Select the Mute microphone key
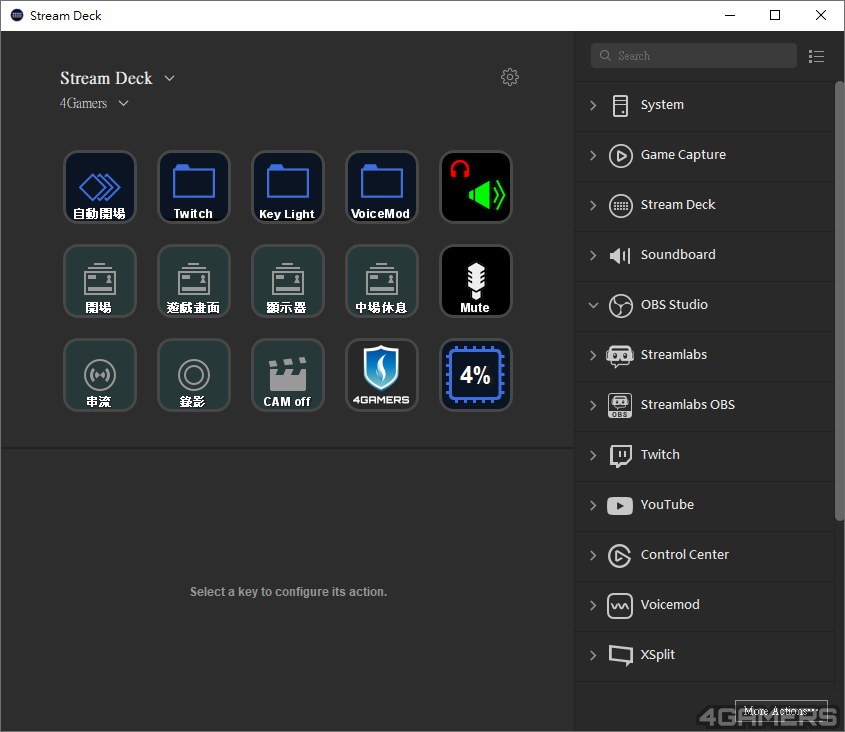 [x=476, y=281]
